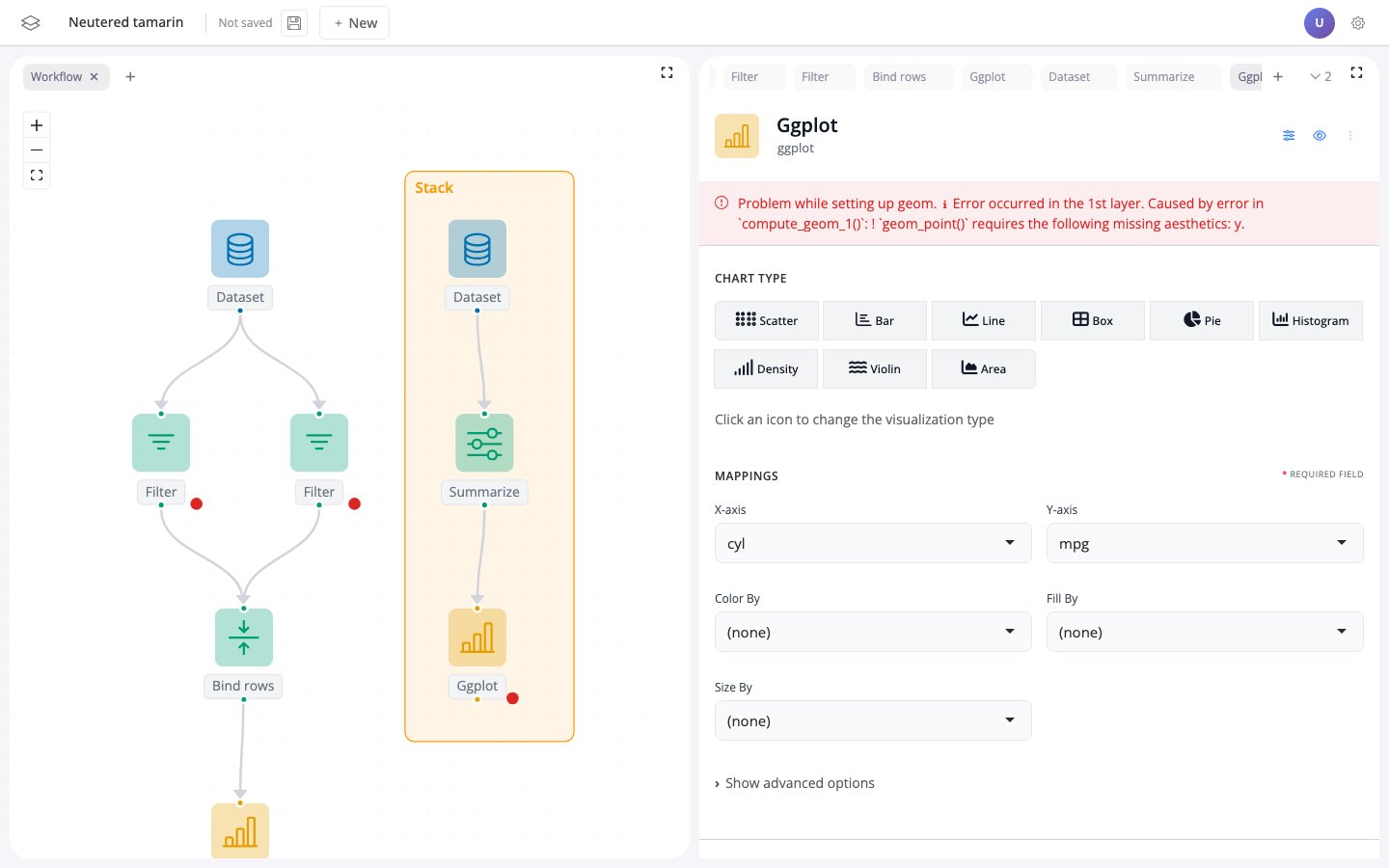Screen dimensions: 1389x868
Task: Open the Ggplot node settings sliders icon
Action: pyautogui.click(x=1289, y=135)
